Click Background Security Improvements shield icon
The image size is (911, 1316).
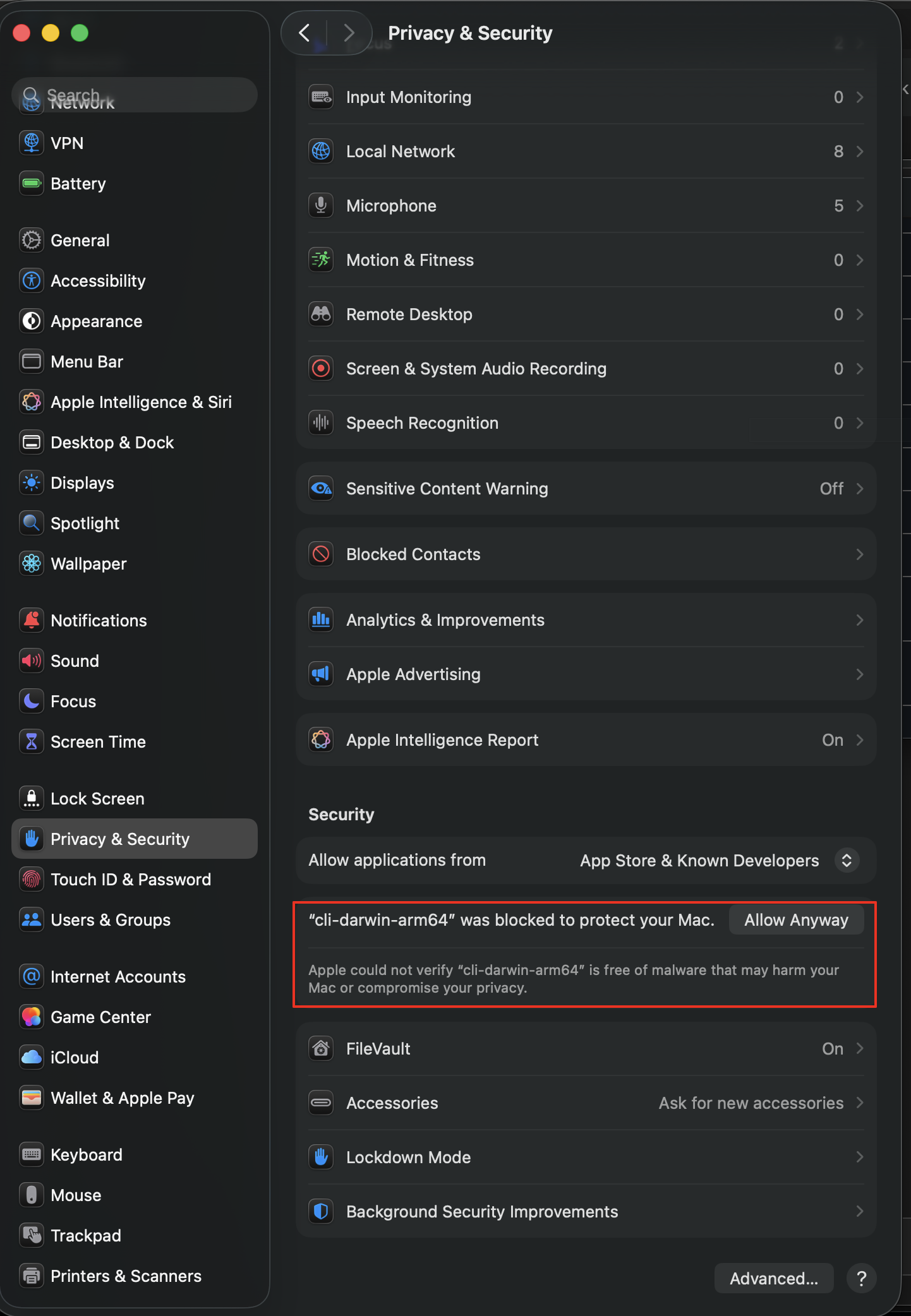[321, 1212]
